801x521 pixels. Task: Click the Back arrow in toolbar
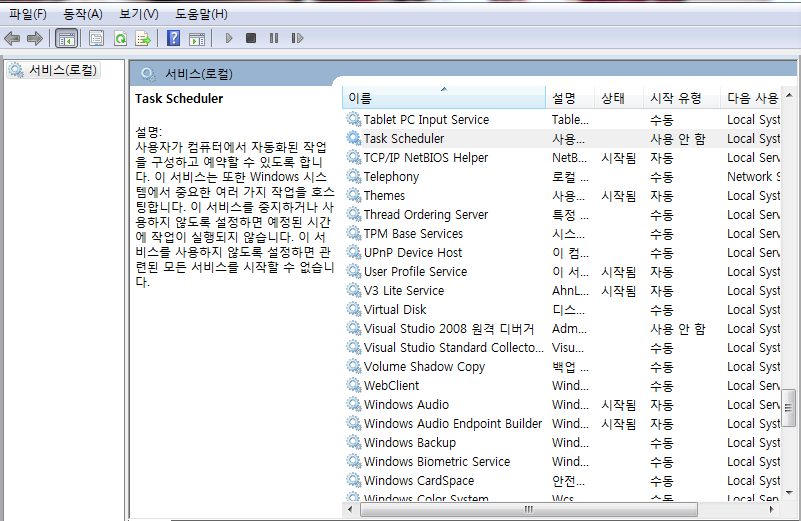12,38
